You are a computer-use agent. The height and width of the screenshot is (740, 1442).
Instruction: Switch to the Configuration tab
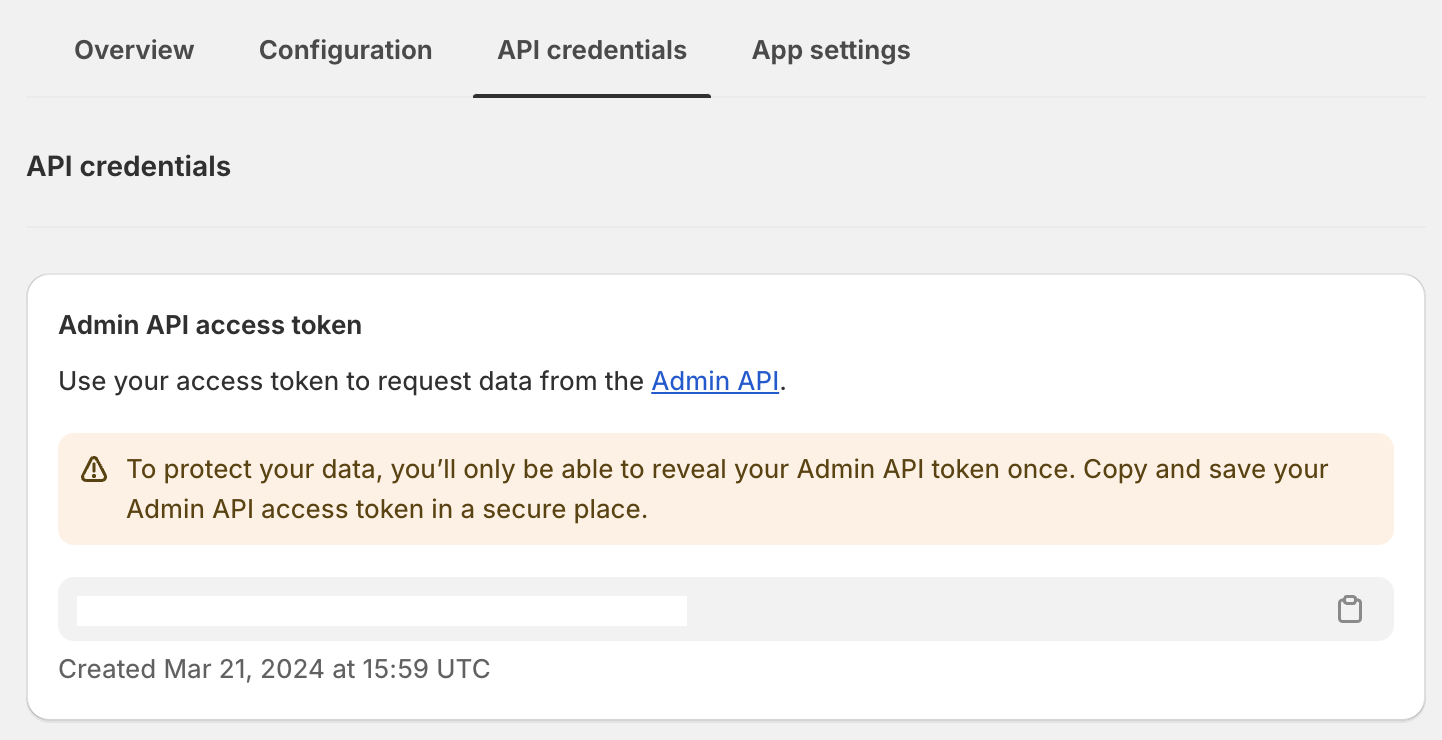345,50
